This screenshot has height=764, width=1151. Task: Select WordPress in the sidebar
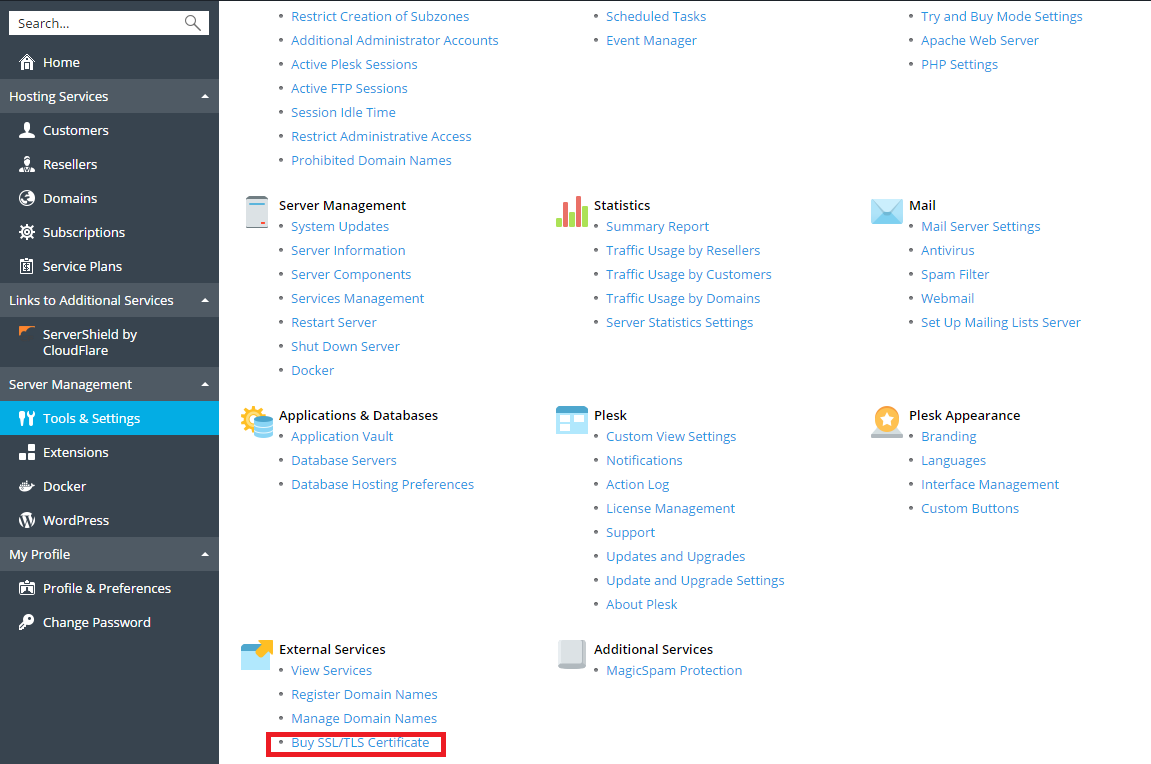click(x=76, y=521)
